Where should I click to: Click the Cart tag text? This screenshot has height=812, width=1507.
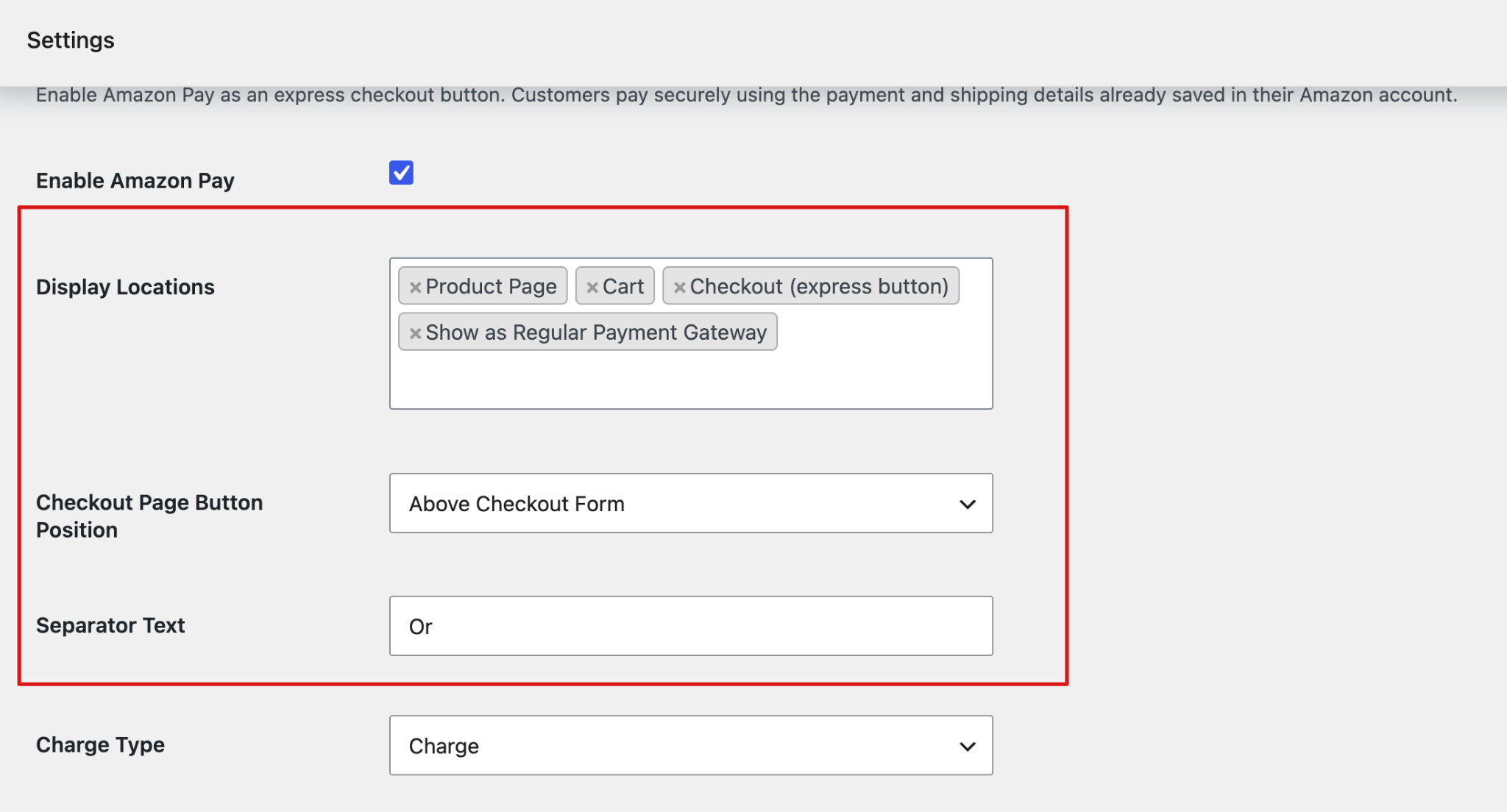[x=623, y=286]
